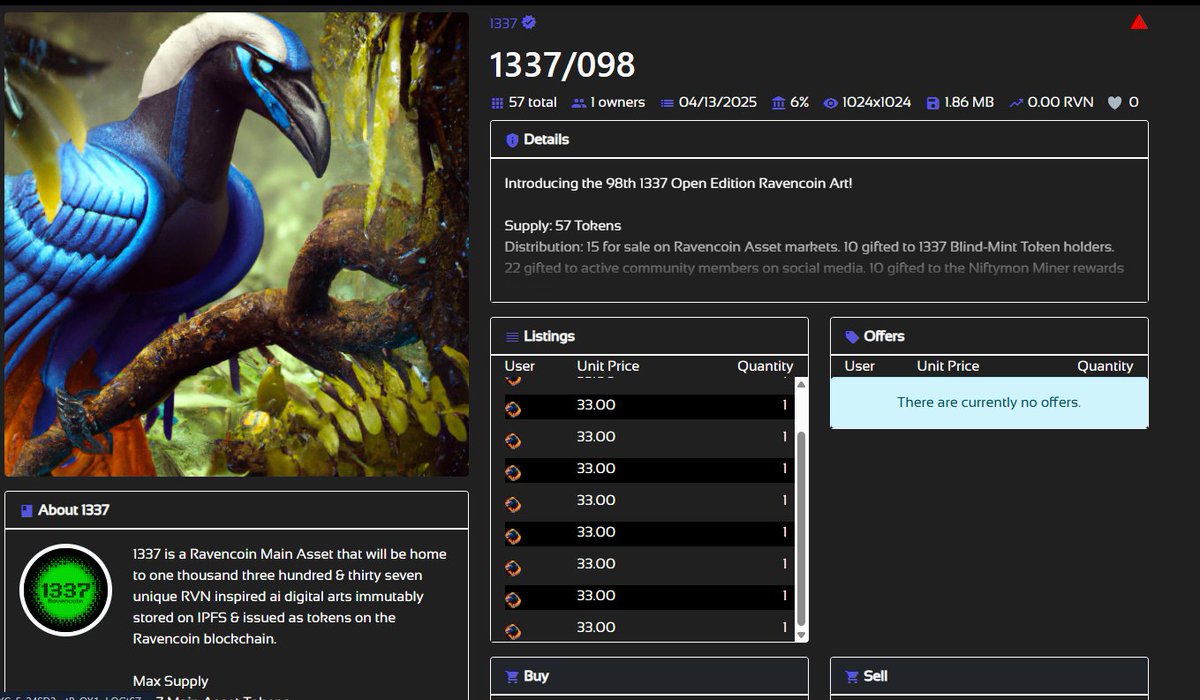This screenshot has height=700, width=1200.
Task: Click the people icon beside 1 owners
Action: (x=578, y=103)
